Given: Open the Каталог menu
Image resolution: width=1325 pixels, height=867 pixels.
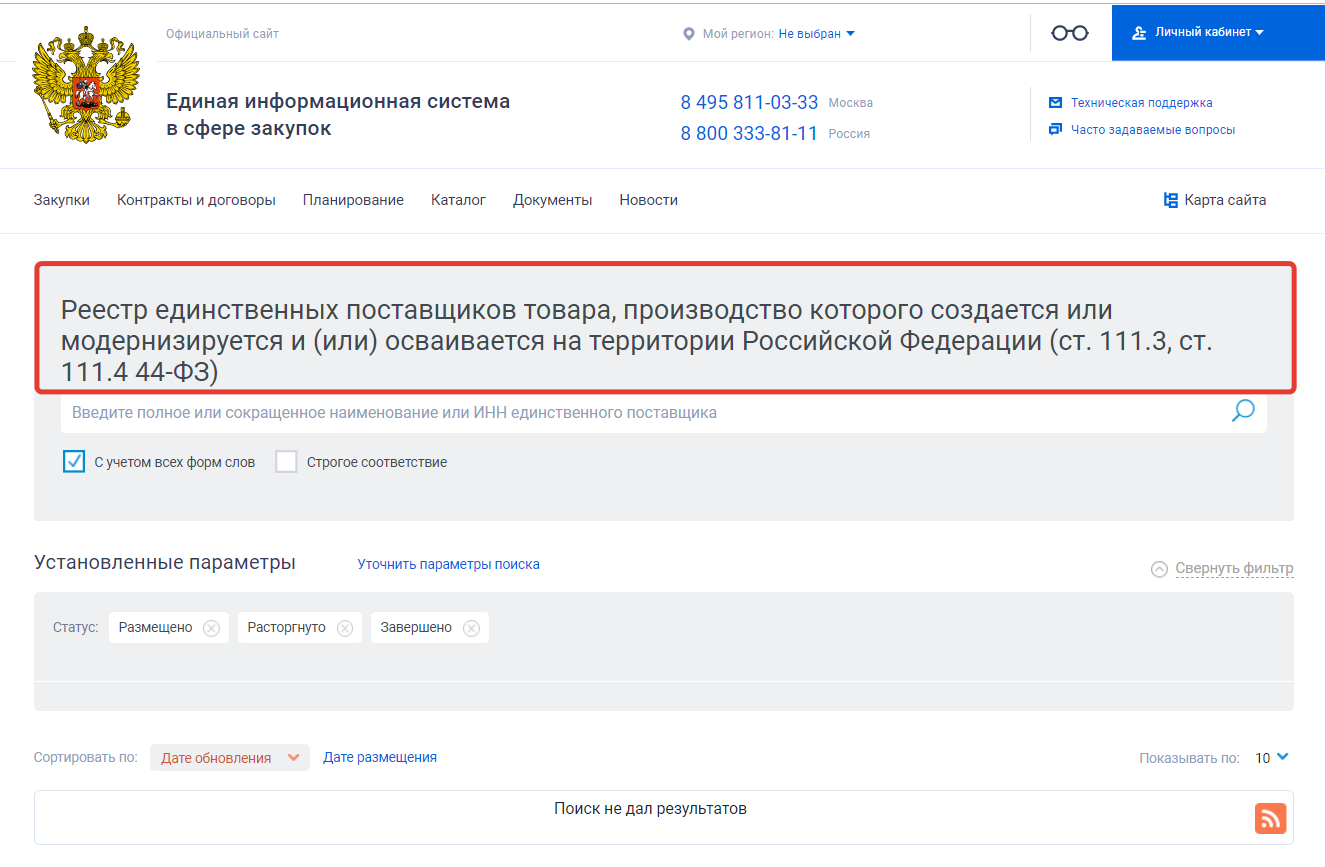Looking at the screenshot, I should pyautogui.click(x=458, y=200).
